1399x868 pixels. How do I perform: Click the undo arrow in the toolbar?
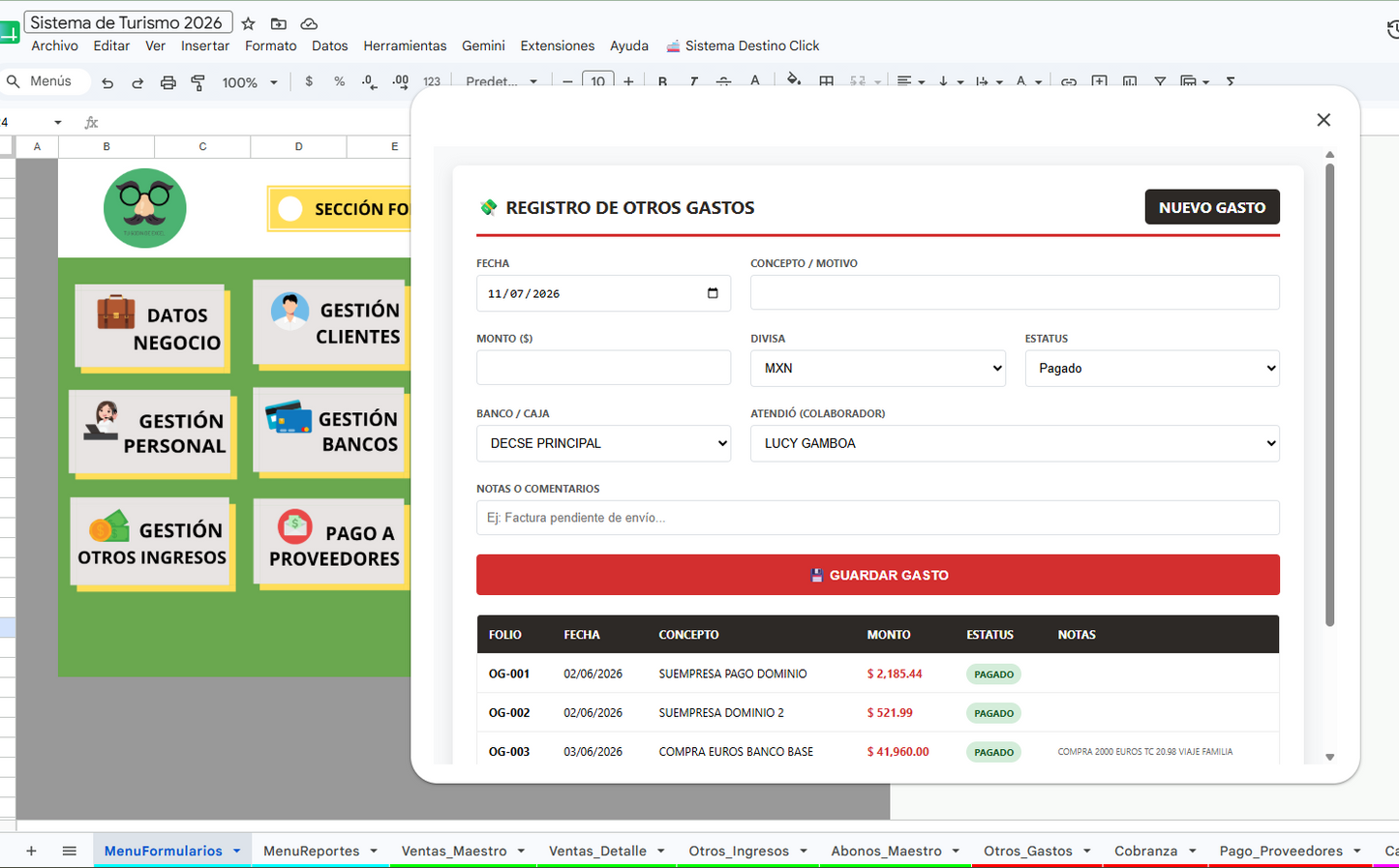107,83
